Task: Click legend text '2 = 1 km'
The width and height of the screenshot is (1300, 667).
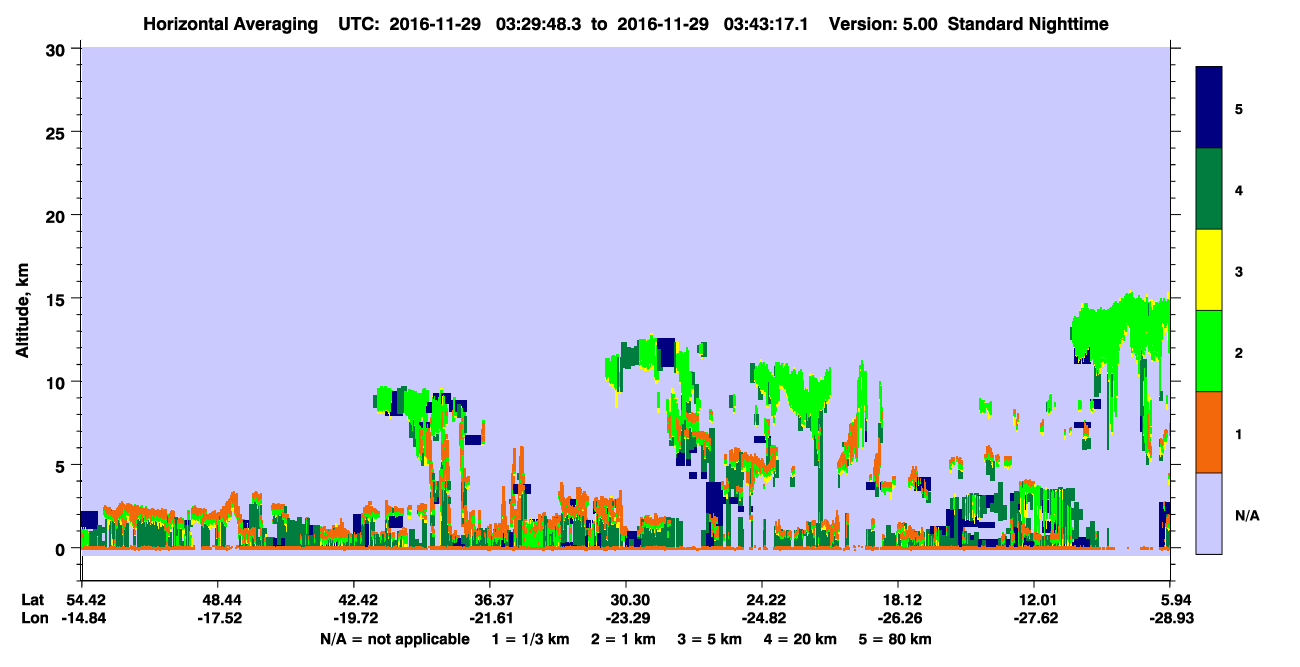Action: [624, 639]
